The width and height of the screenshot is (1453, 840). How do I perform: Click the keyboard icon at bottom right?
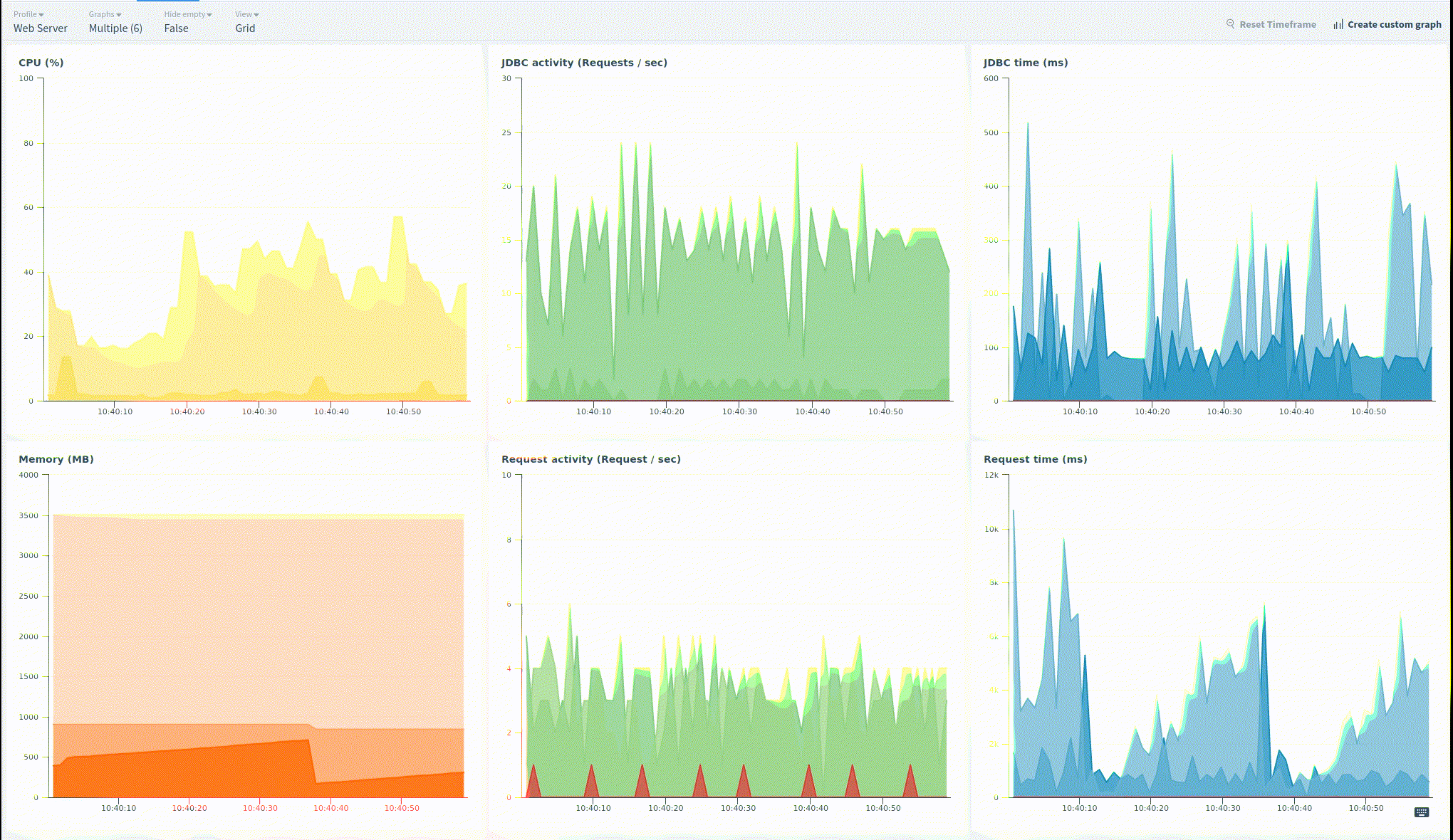pyautogui.click(x=1422, y=812)
